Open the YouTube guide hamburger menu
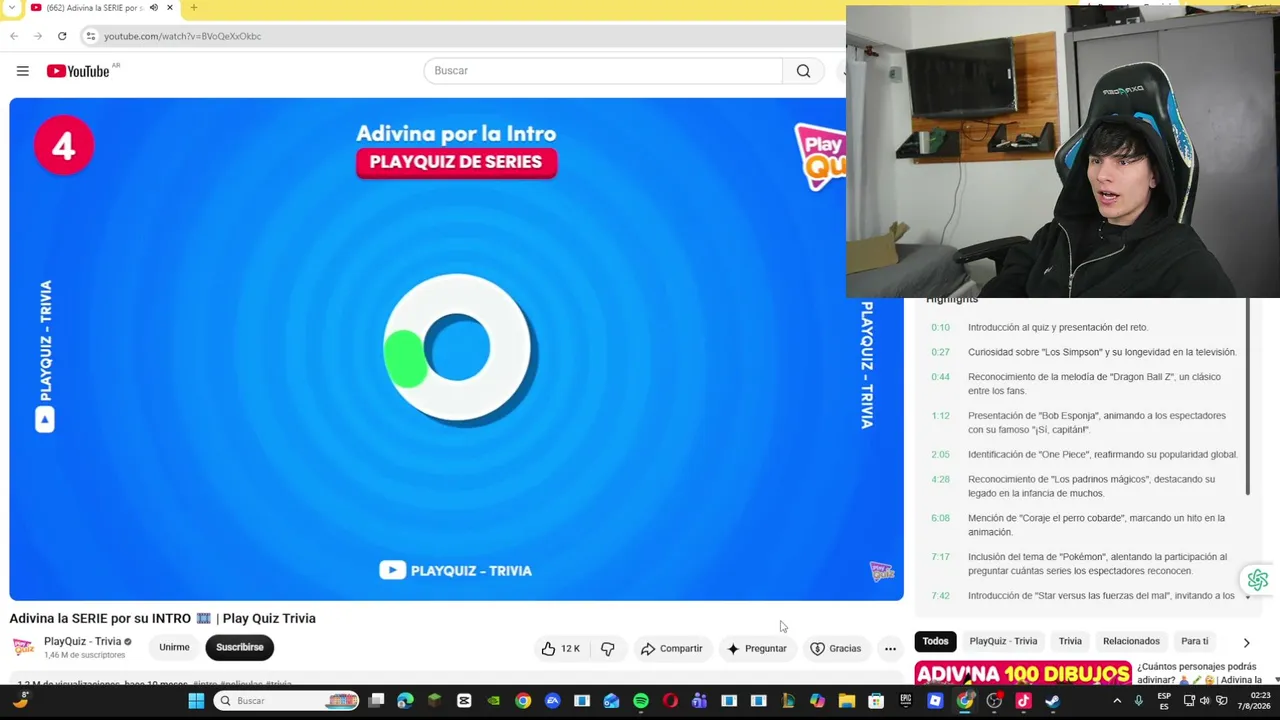The height and width of the screenshot is (720, 1280). tap(22, 71)
